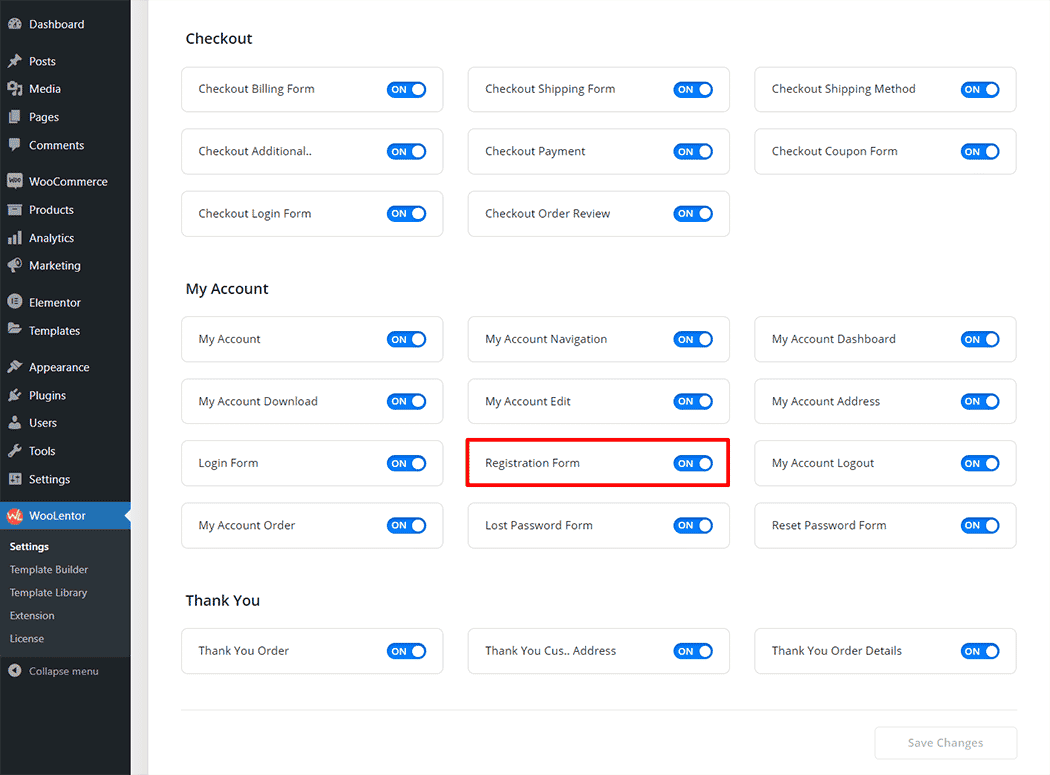Turn off Thank You Order Details switch
The width and height of the screenshot is (1050, 775).
click(x=979, y=651)
